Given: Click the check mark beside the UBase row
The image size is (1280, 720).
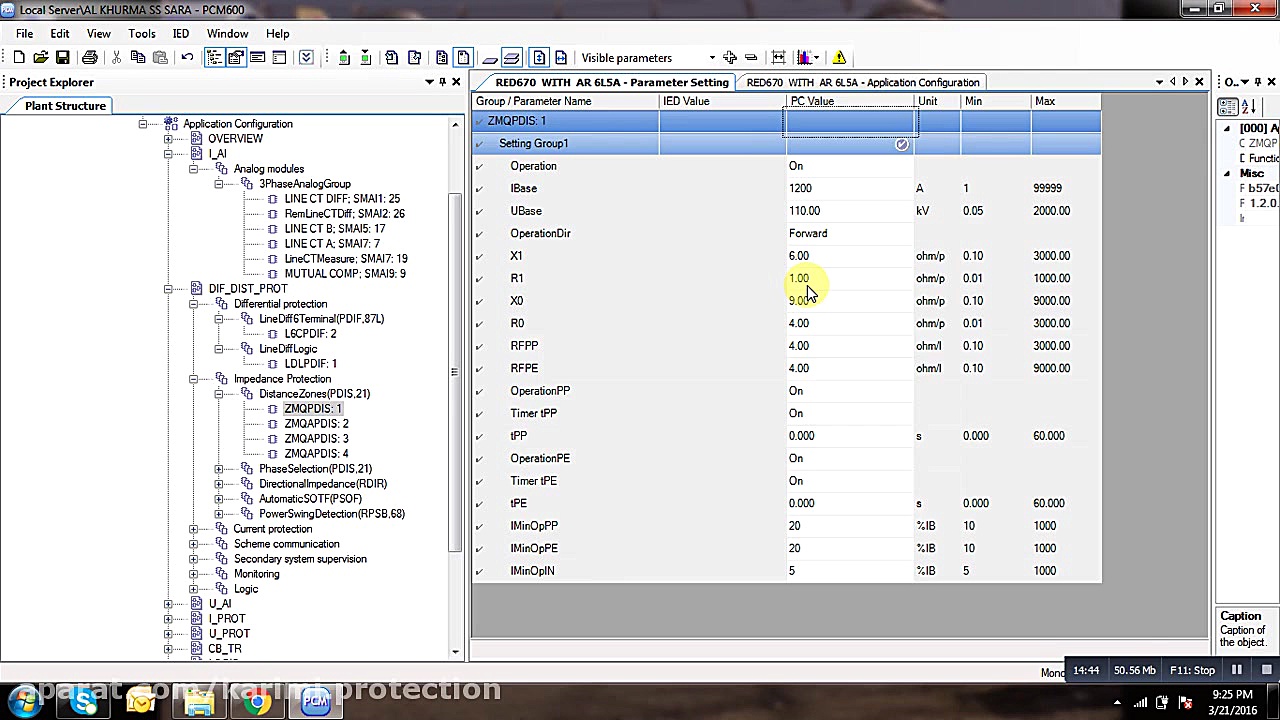Looking at the screenshot, I should click(480, 211).
